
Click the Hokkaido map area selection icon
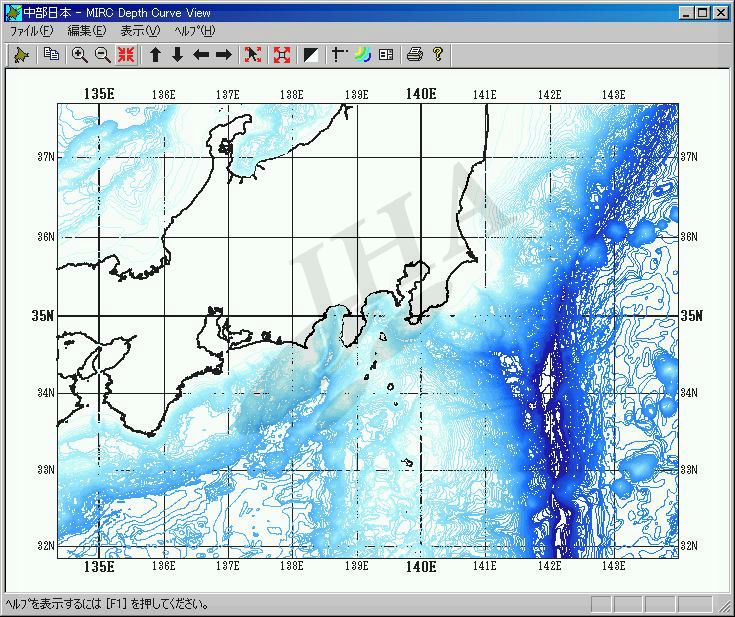click(x=21, y=55)
